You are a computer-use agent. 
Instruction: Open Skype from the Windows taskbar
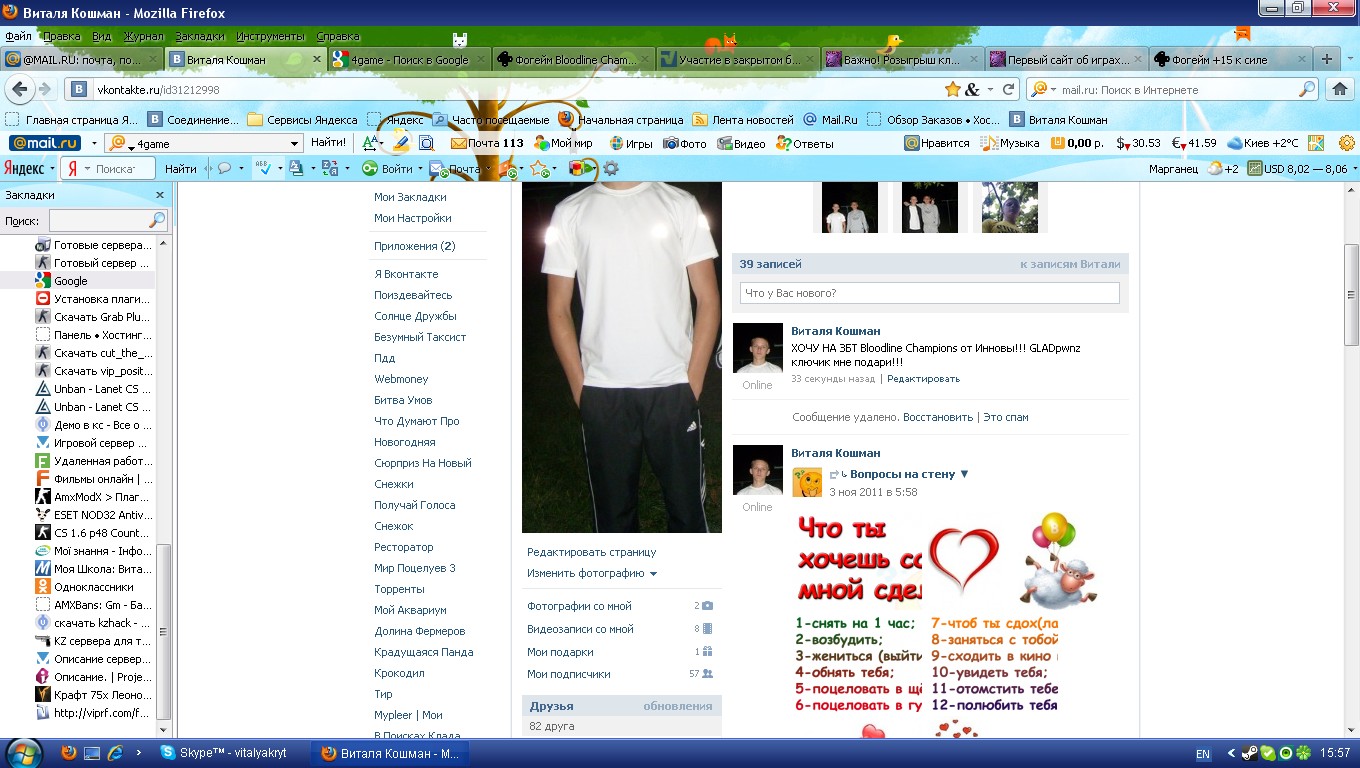[x=227, y=753]
